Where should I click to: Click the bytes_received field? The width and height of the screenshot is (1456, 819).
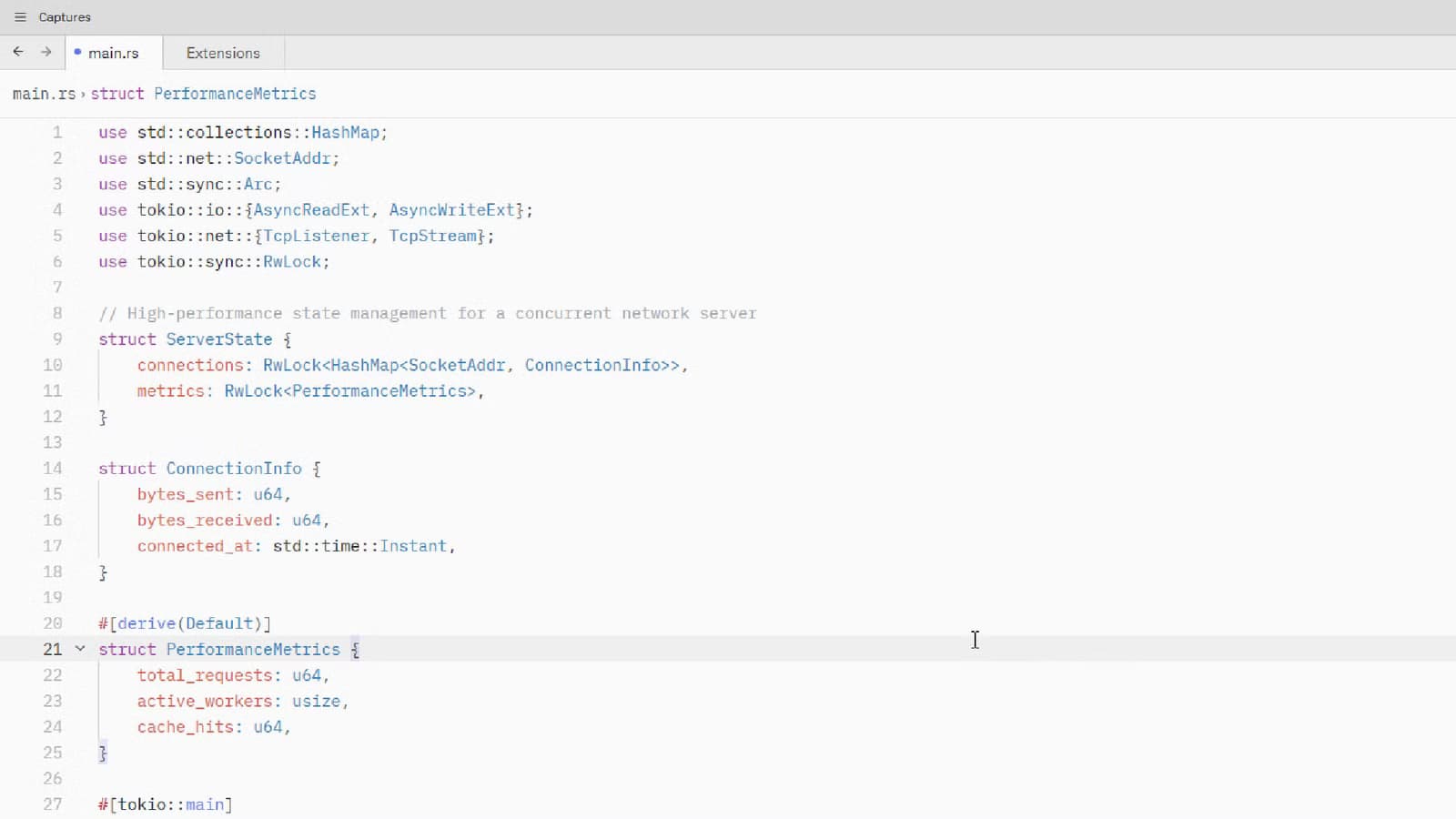pyautogui.click(x=205, y=520)
